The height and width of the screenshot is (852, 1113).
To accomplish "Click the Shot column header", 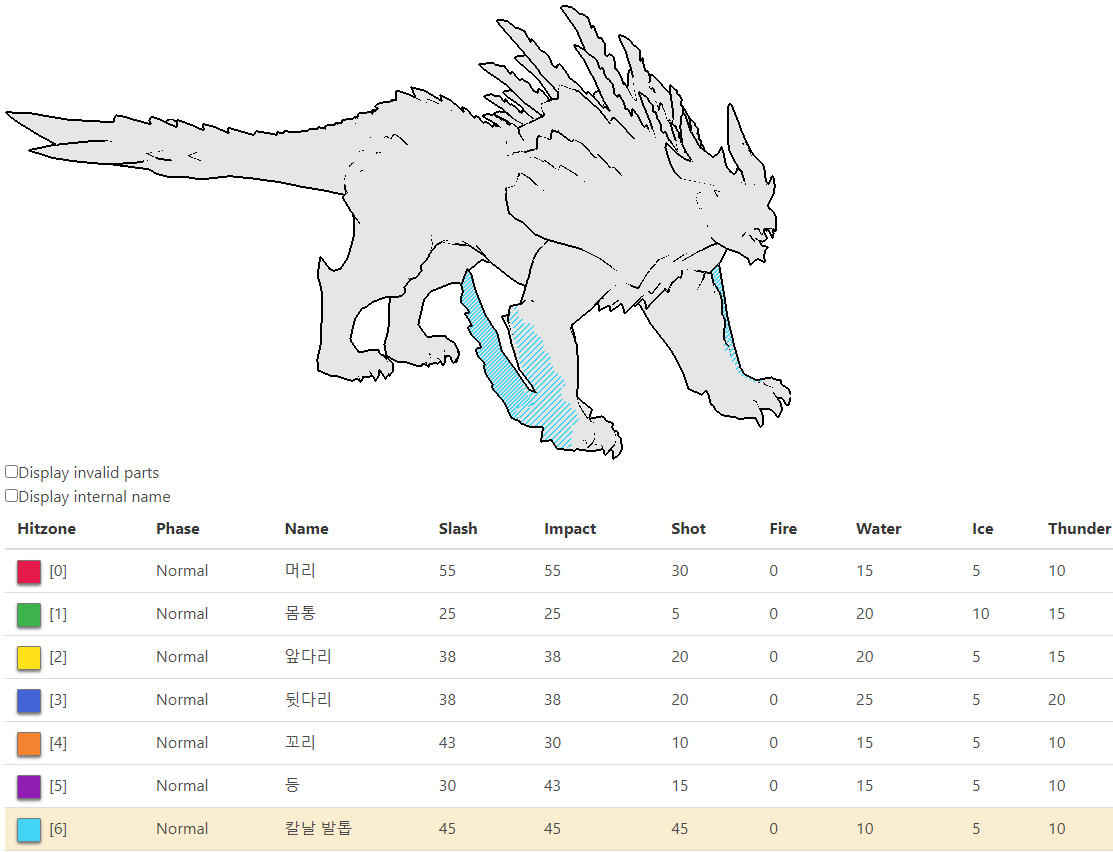I will click(689, 528).
